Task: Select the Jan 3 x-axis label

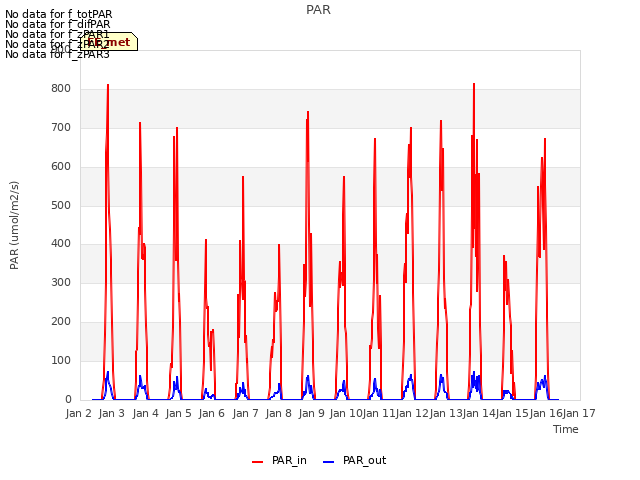Action: pos(111,413)
